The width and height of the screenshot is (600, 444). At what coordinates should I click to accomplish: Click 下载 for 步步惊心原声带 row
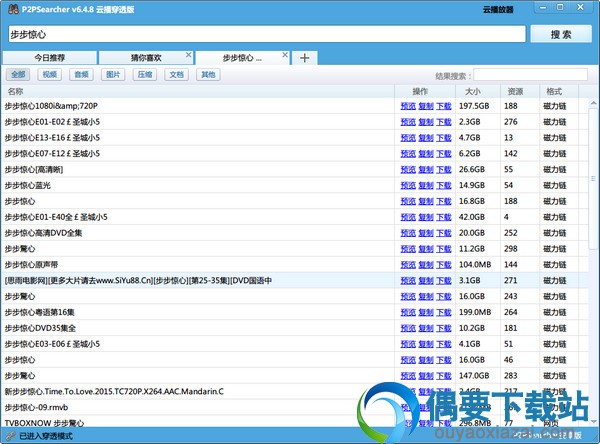point(444,265)
